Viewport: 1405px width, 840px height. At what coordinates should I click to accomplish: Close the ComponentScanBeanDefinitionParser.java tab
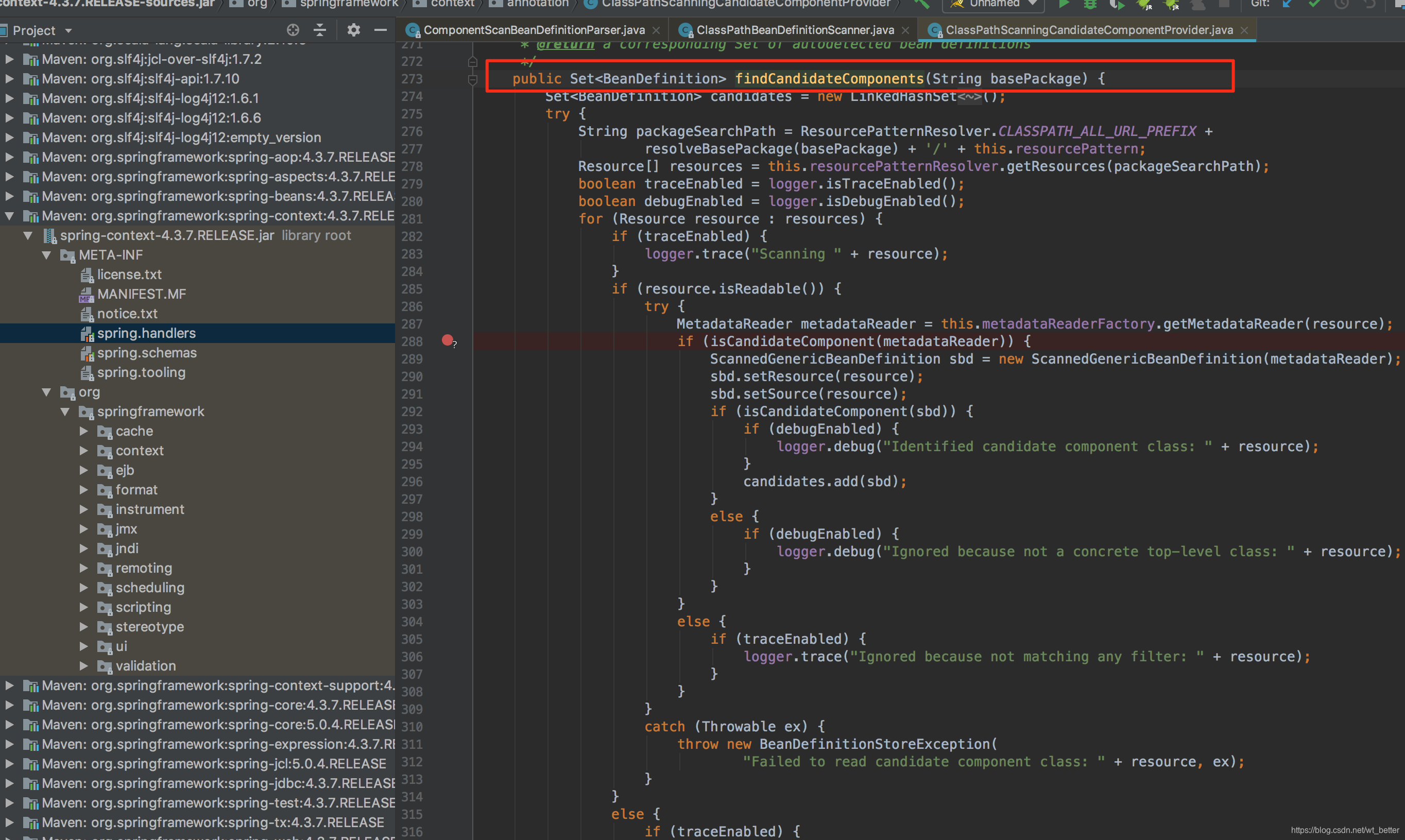click(x=656, y=30)
